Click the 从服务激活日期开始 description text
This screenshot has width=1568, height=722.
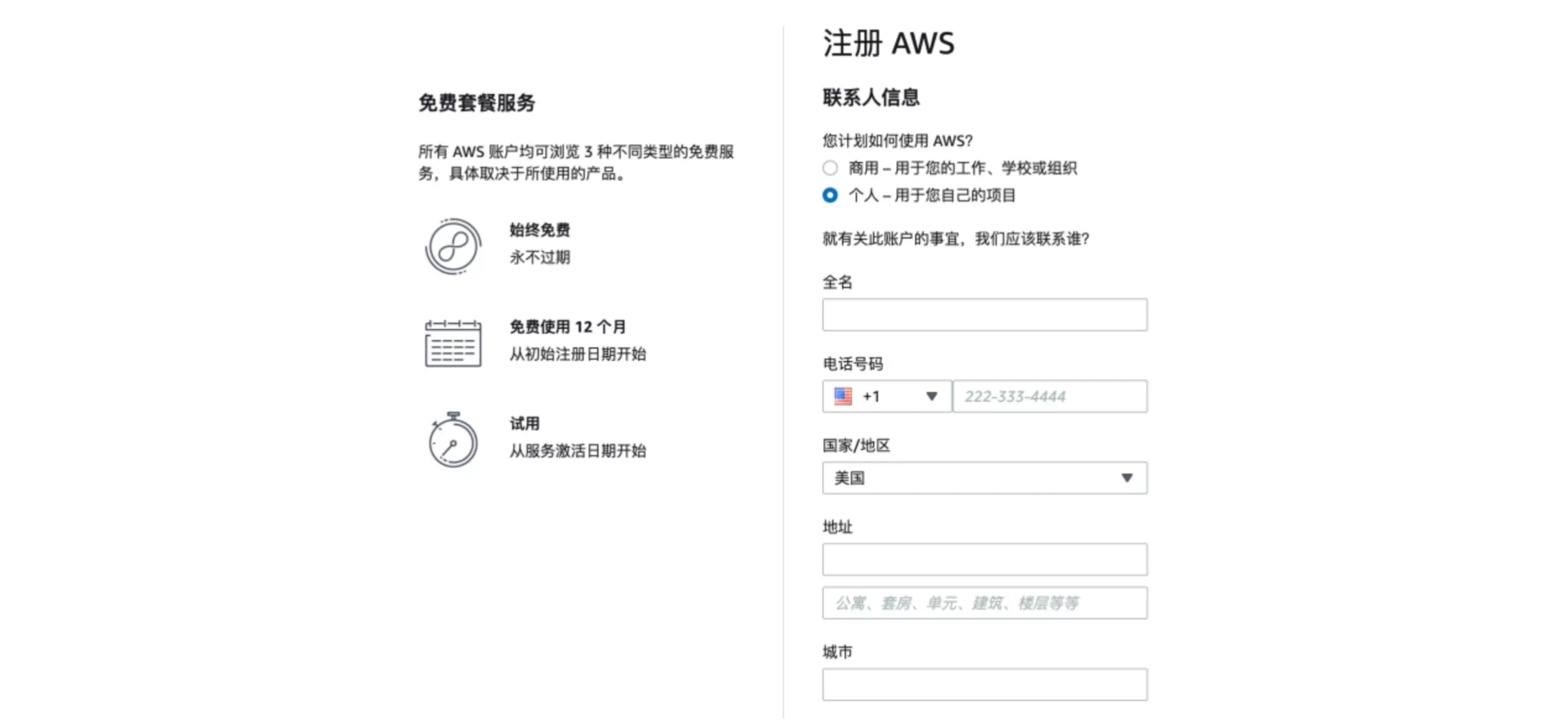pyautogui.click(x=577, y=451)
